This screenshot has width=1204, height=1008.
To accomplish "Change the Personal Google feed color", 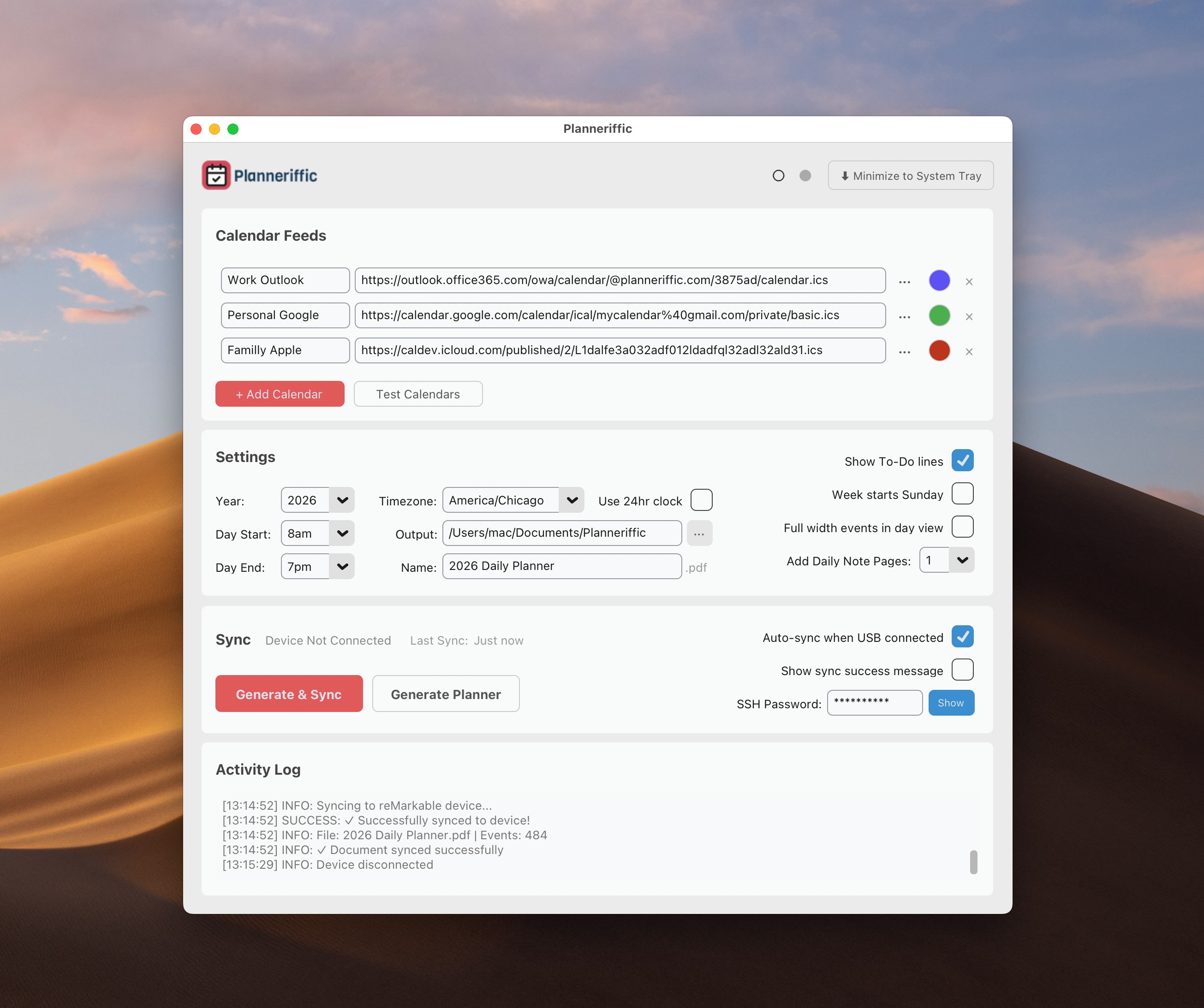I will point(939,316).
